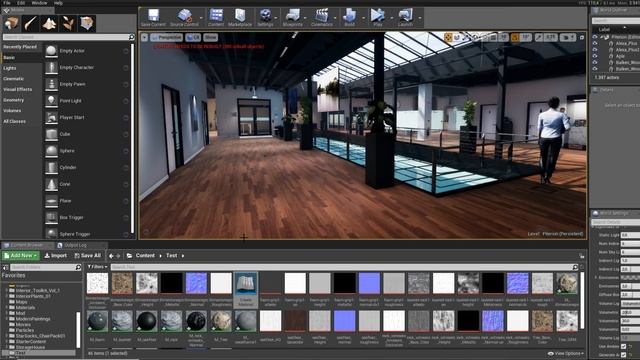Open the Blueprints toolbar icon

click(293, 16)
